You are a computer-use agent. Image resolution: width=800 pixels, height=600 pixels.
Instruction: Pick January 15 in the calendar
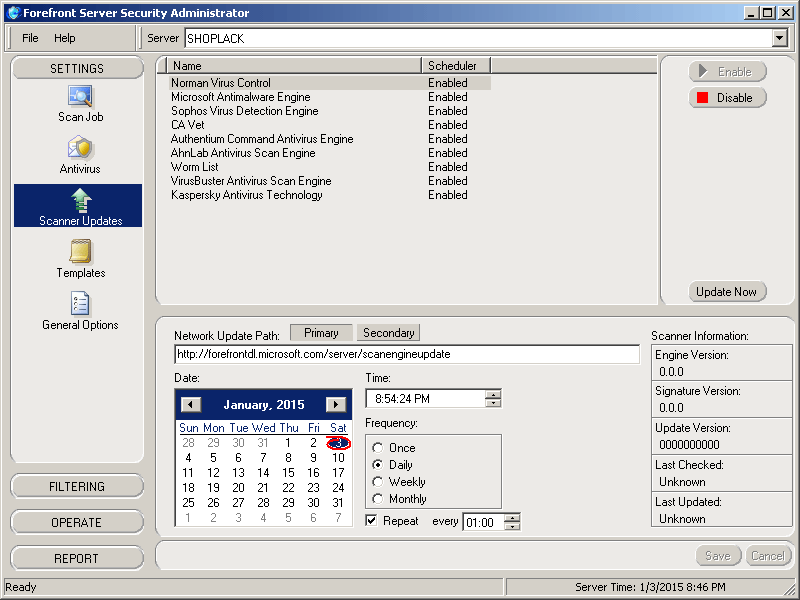click(x=288, y=473)
